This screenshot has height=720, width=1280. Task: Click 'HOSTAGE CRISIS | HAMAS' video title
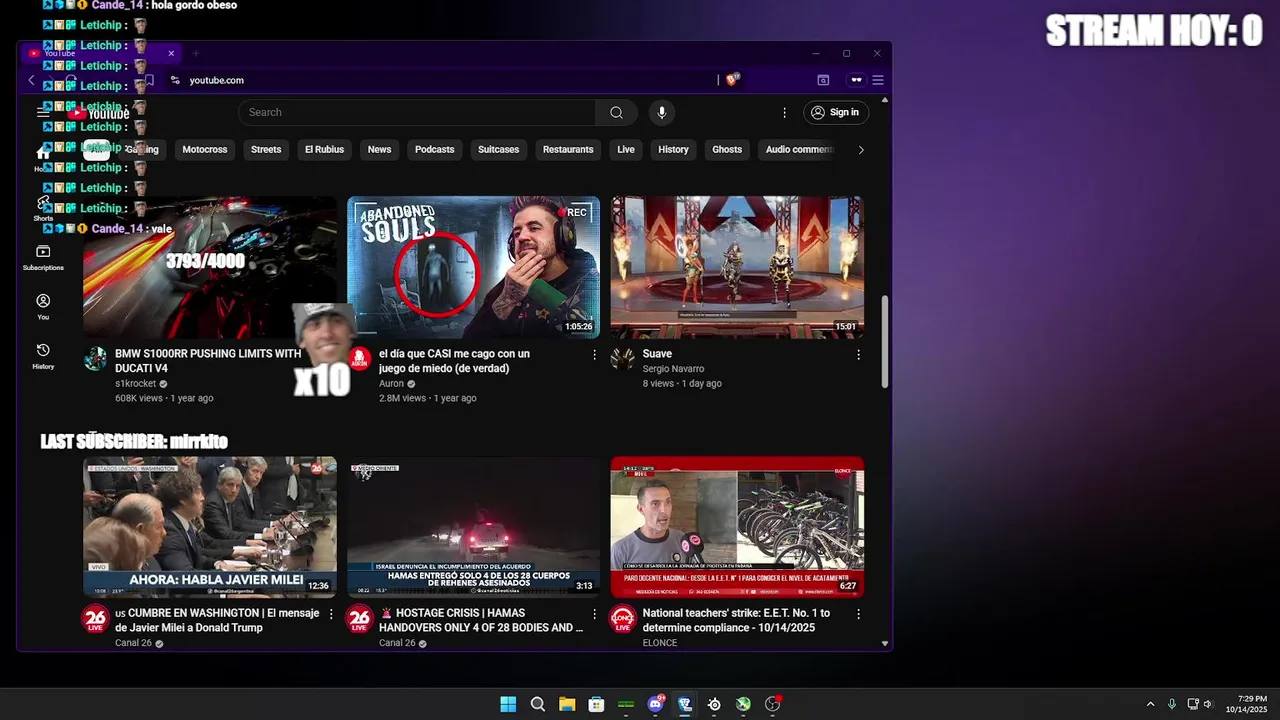point(481,620)
